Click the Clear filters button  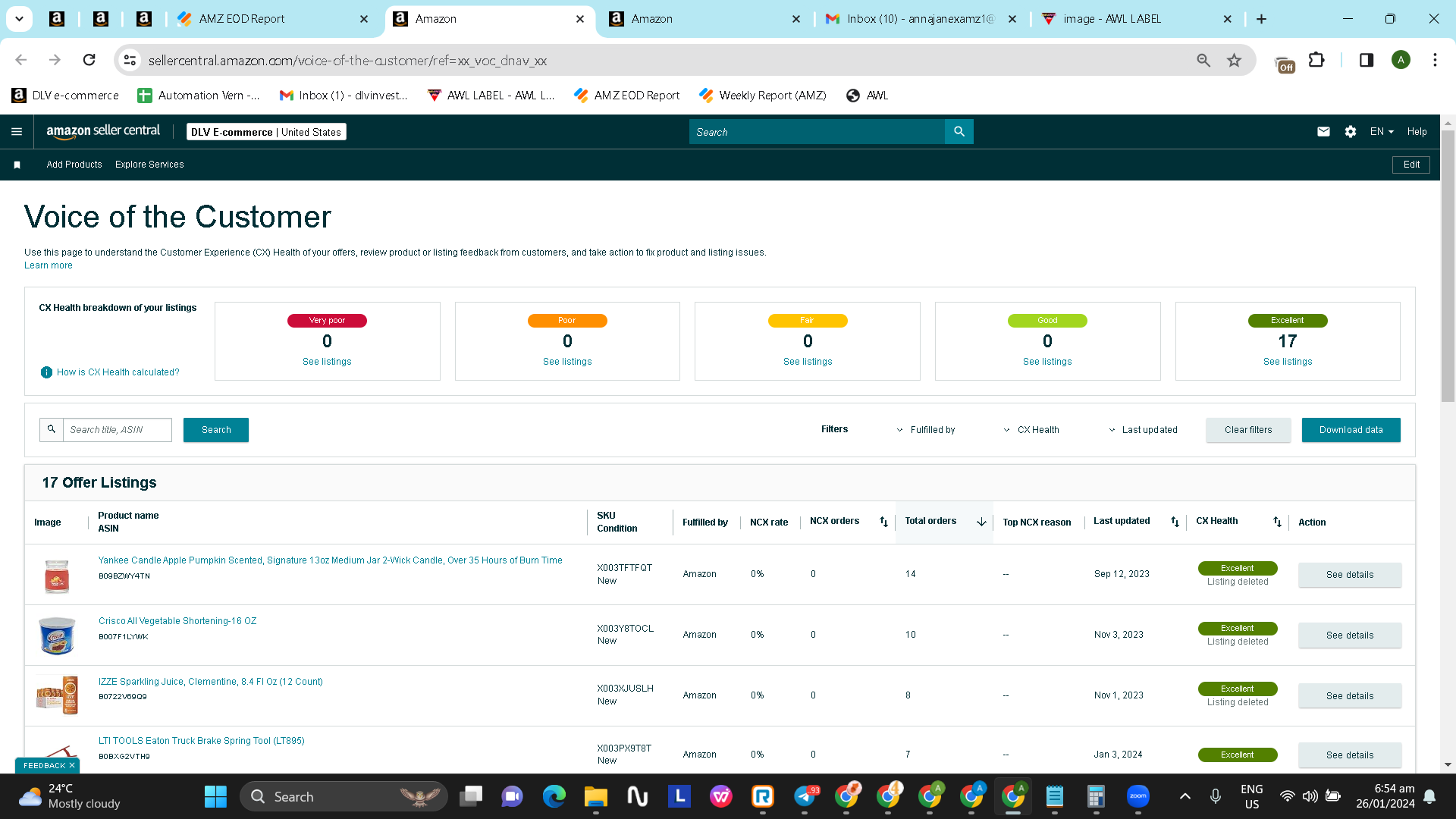click(x=1248, y=430)
